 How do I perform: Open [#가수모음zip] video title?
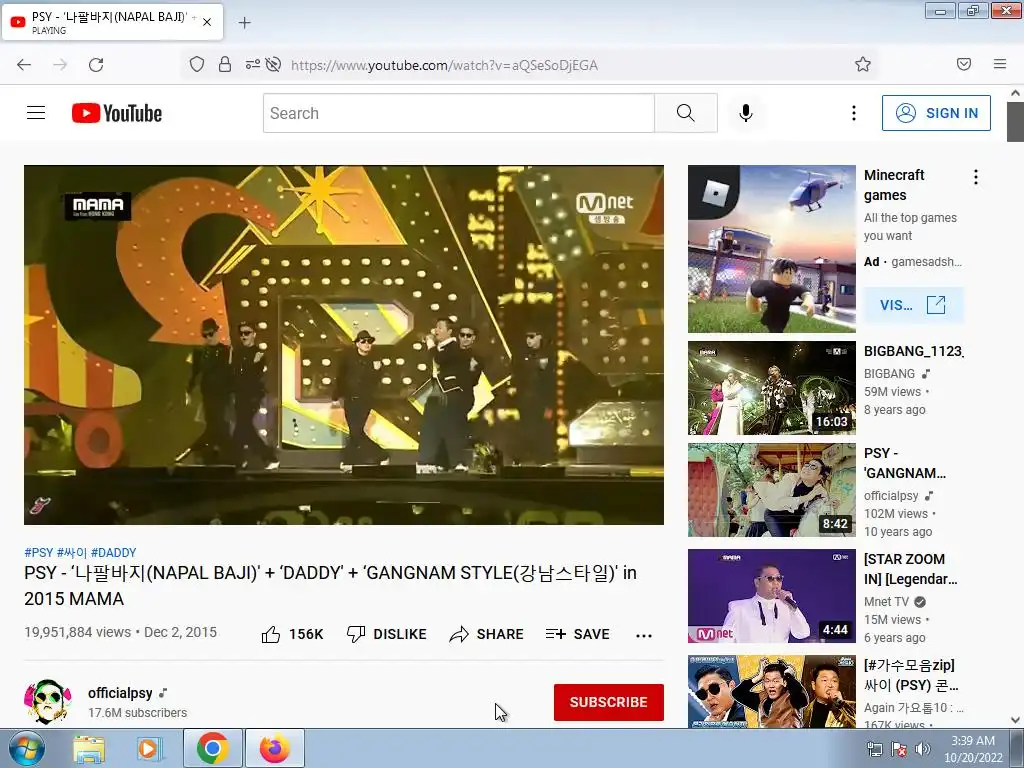[x=911, y=675]
